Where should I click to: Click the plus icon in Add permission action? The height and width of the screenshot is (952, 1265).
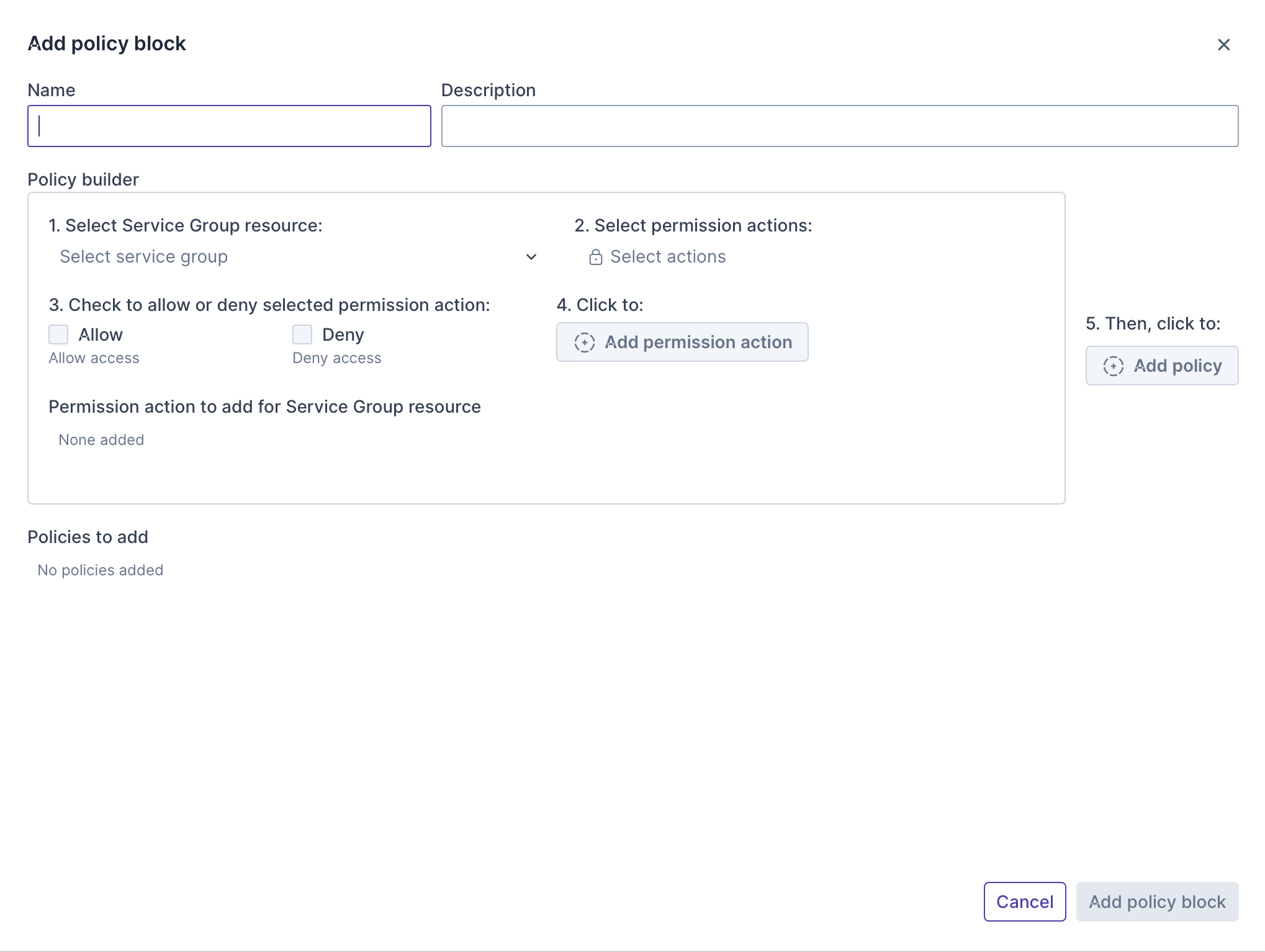coord(584,342)
